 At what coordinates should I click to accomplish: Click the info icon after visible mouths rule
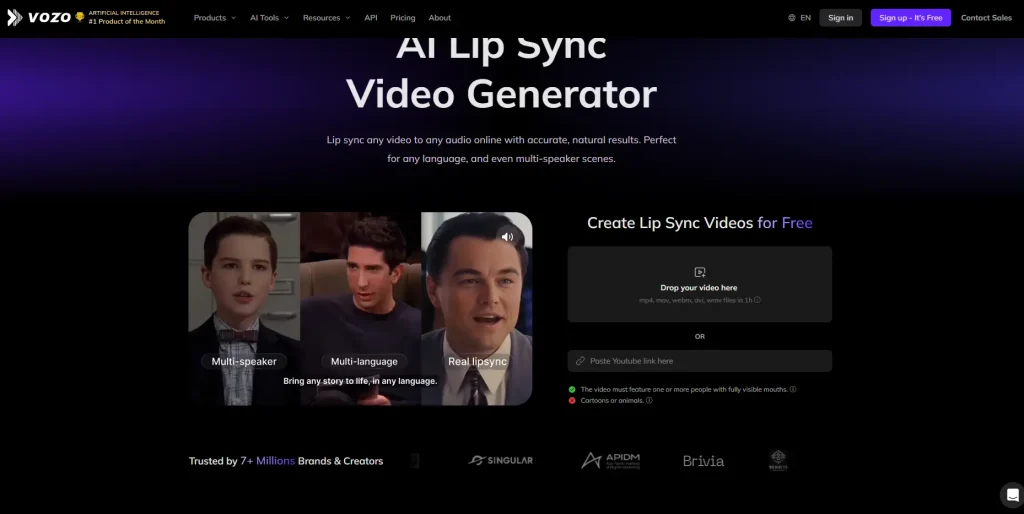(x=793, y=389)
